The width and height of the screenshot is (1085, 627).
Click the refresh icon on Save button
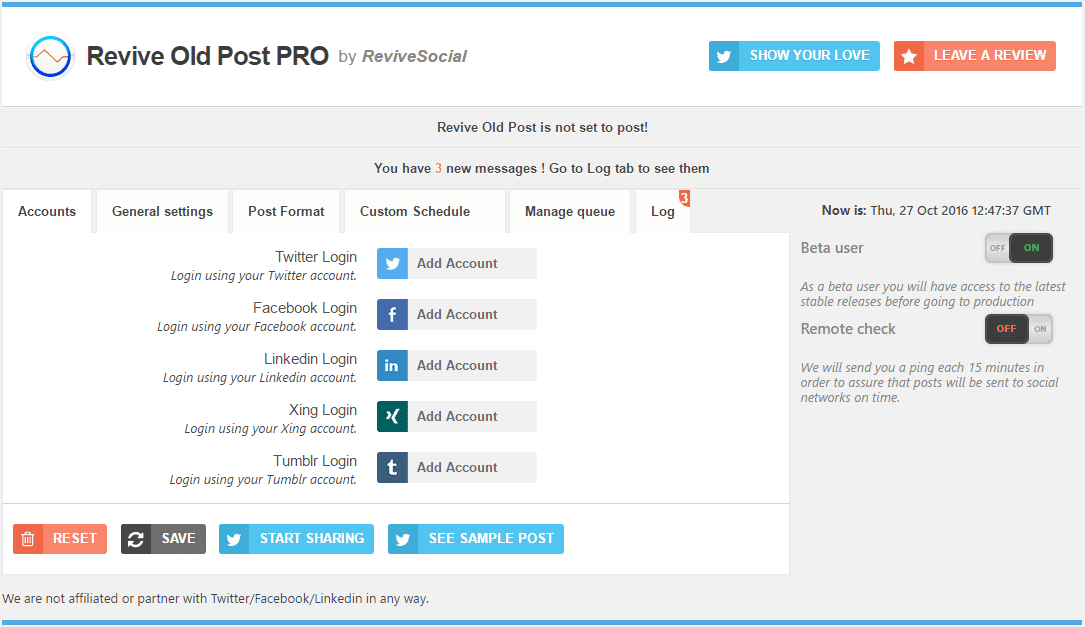point(136,539)
